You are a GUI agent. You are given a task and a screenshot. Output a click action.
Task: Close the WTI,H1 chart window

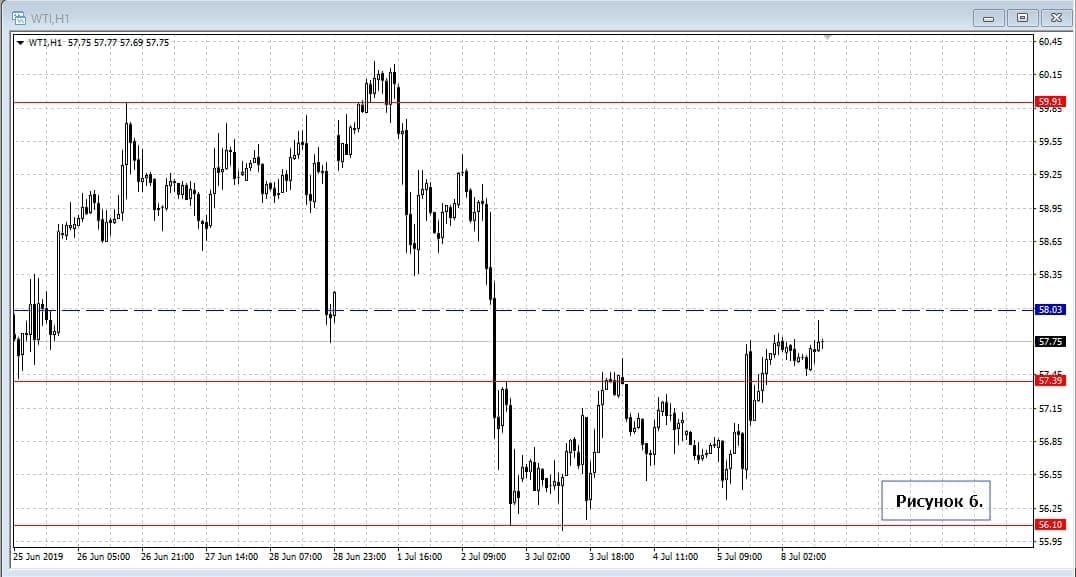point(1054,18)
